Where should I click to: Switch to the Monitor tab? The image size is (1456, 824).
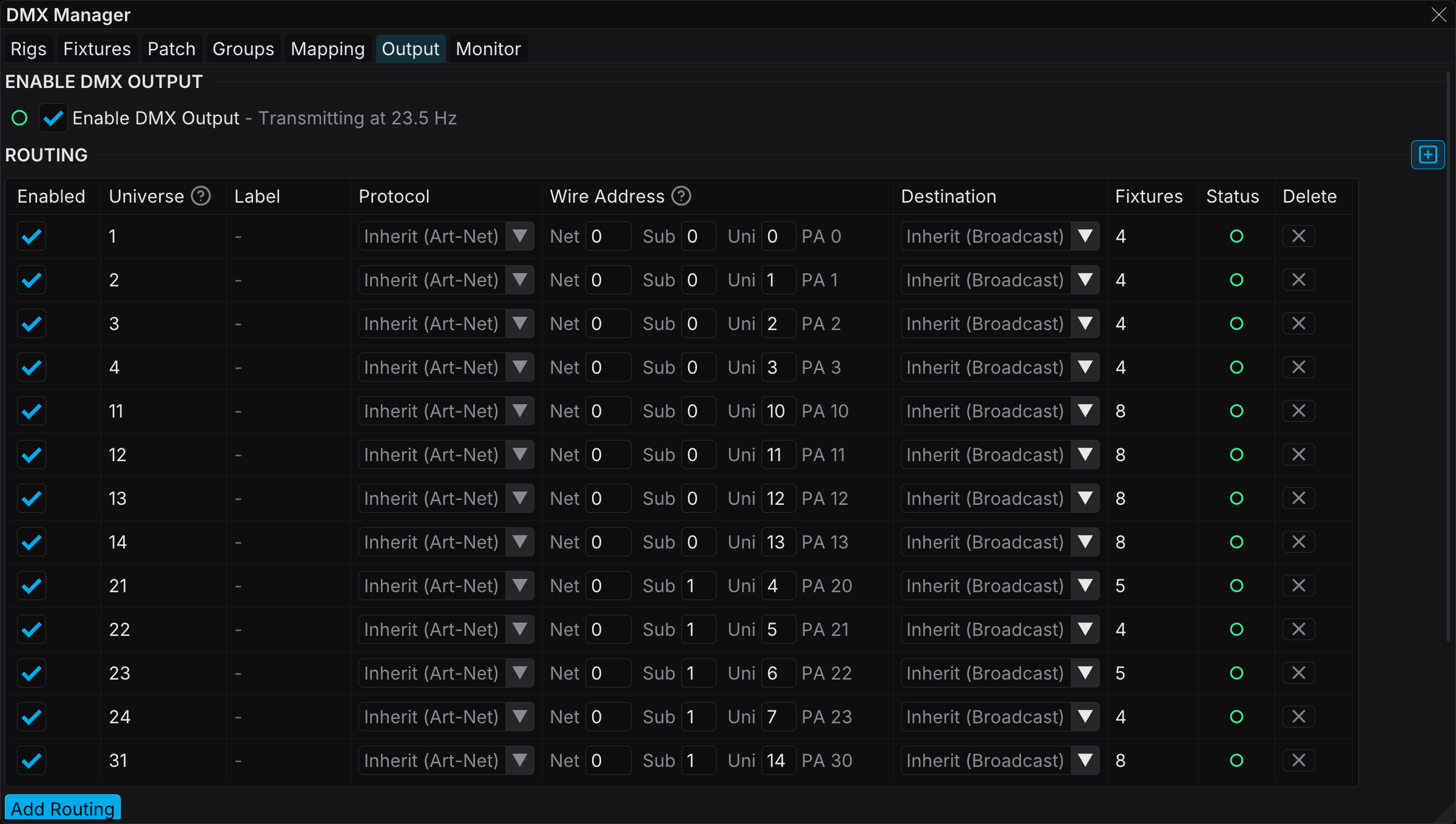(488, 49)
